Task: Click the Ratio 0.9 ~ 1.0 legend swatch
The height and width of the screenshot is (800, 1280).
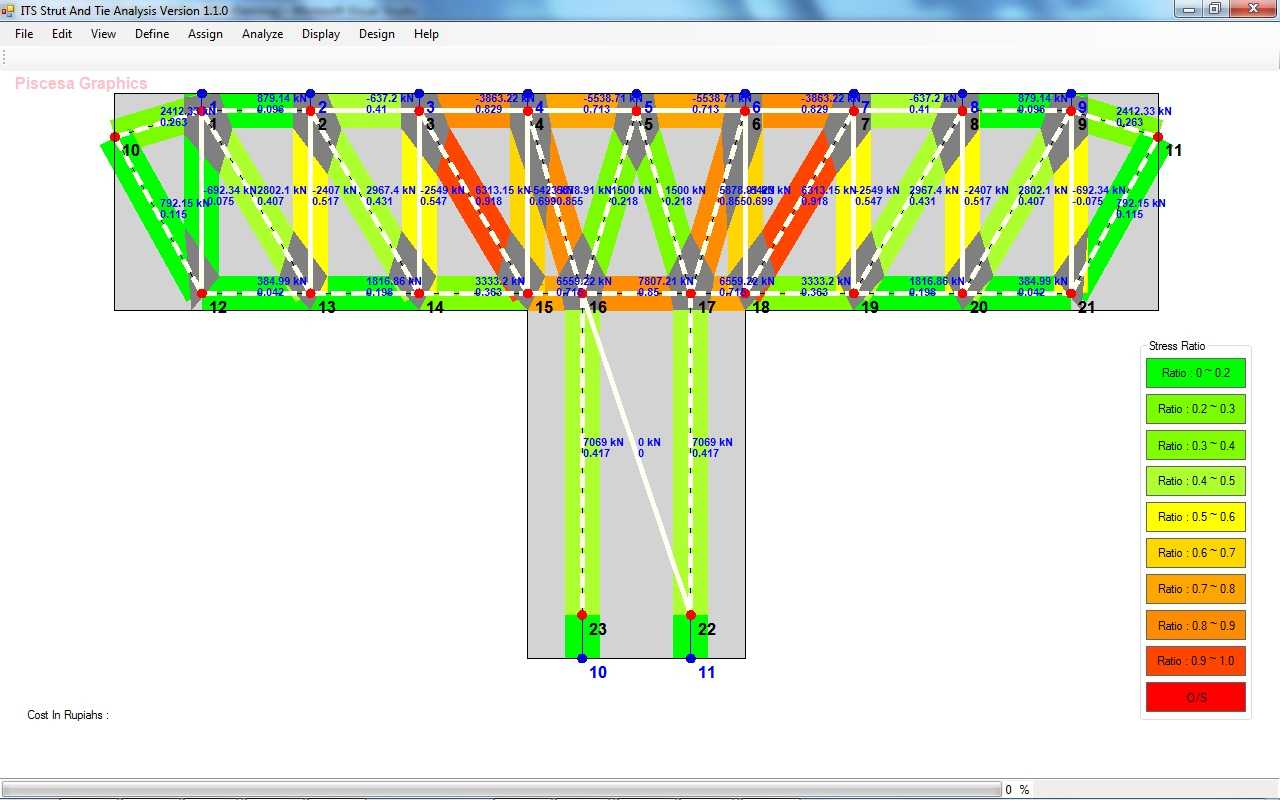Action: pyautogui.click(x=1196, y=661)
